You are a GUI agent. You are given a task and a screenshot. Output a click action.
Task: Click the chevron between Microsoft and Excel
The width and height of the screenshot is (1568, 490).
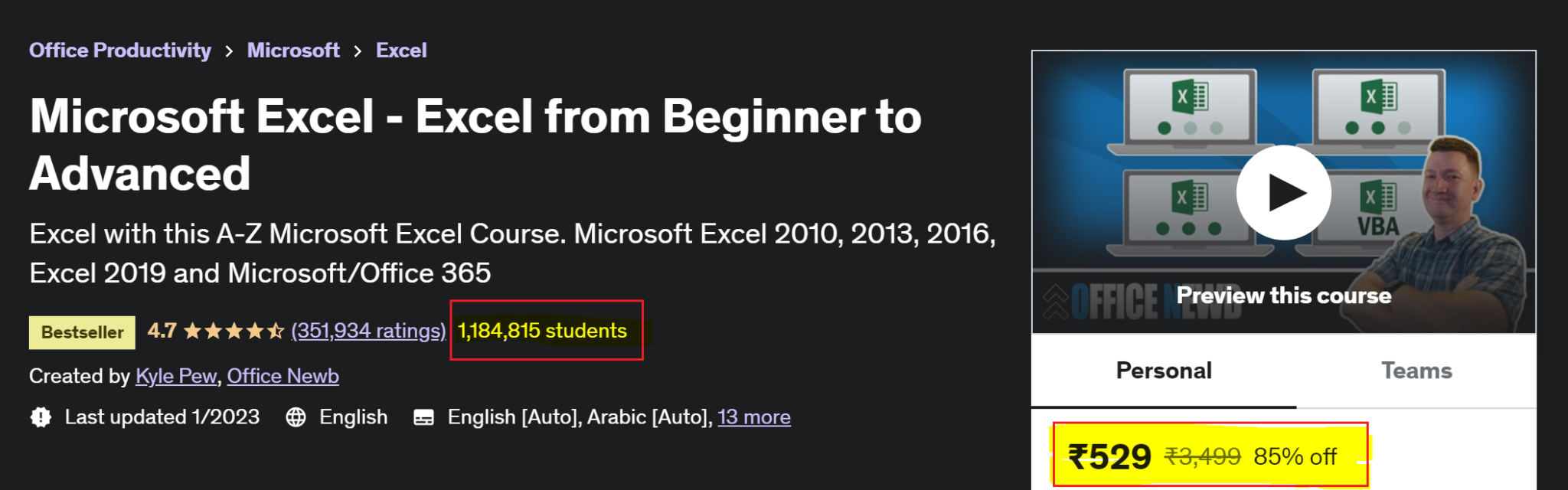(357, 51)
